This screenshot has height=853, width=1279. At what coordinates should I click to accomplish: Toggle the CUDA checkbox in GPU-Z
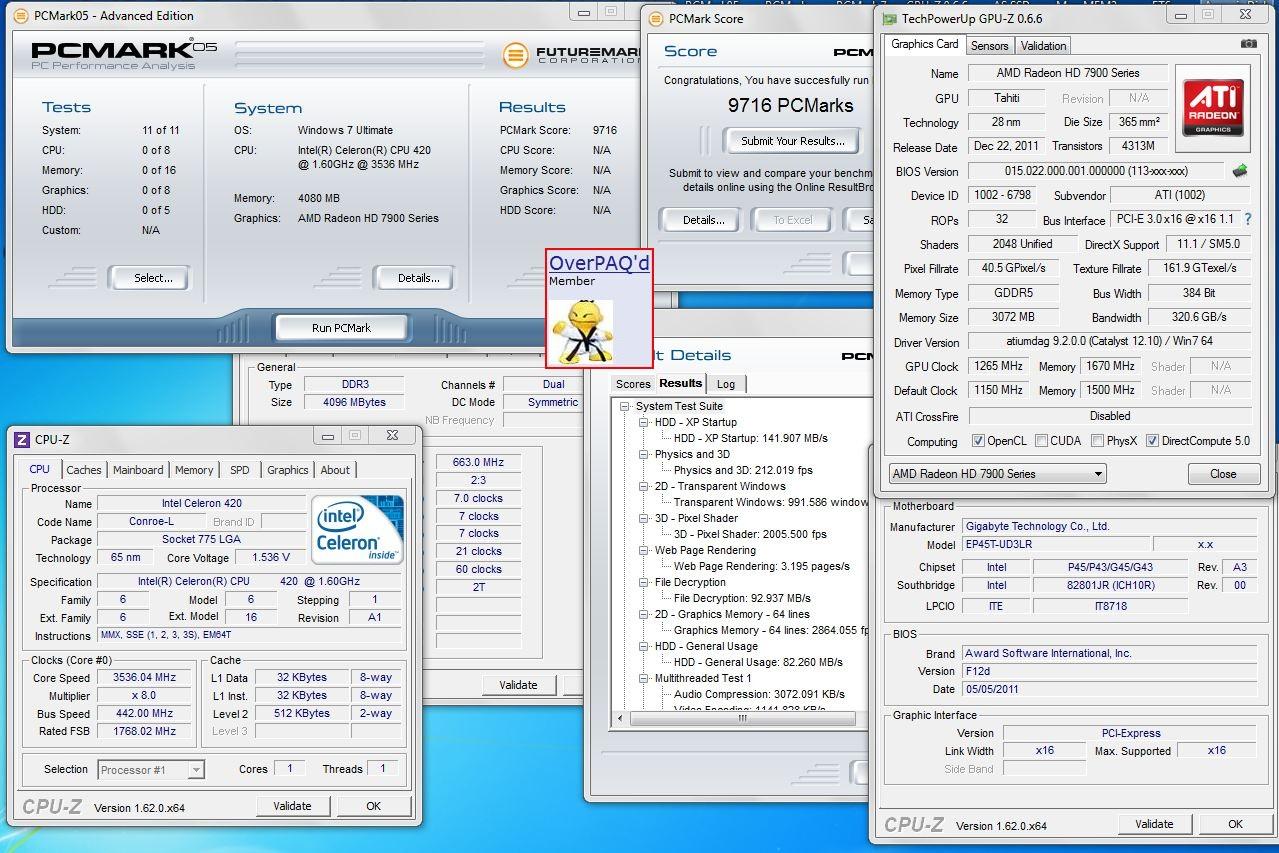point(1041,441)
